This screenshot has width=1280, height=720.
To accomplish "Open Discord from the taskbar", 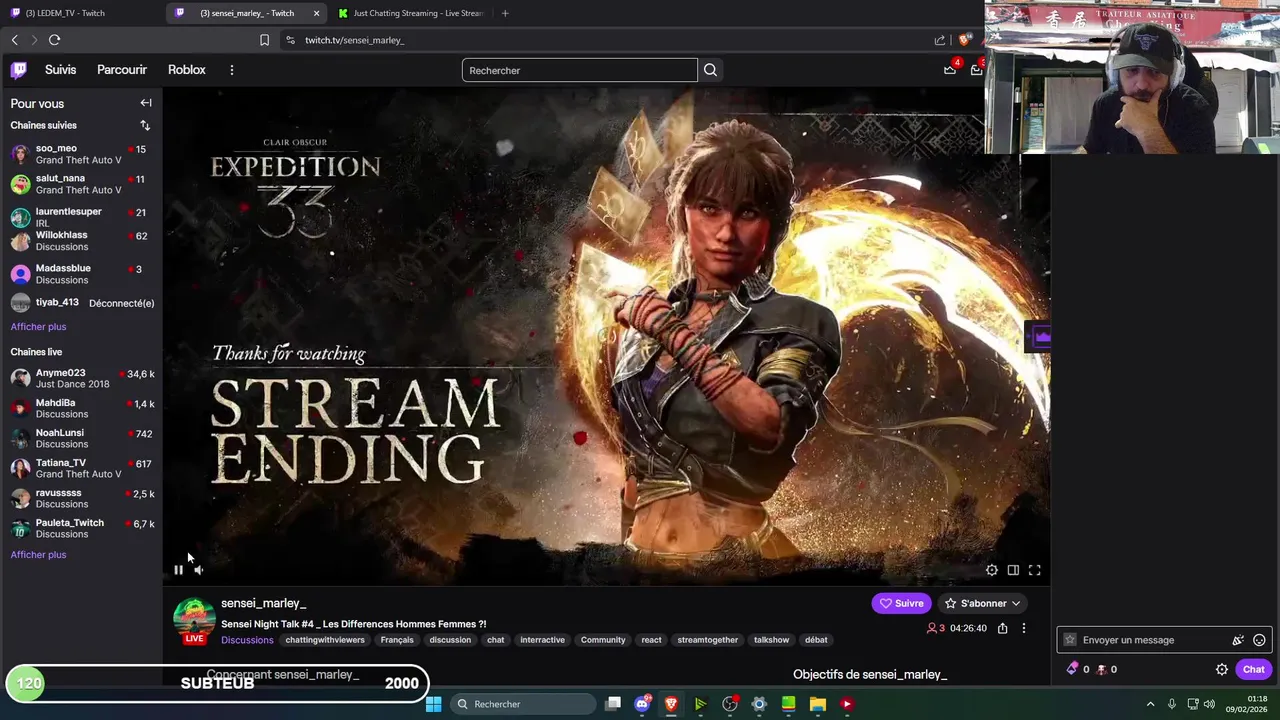I will (x=642, y=704).
